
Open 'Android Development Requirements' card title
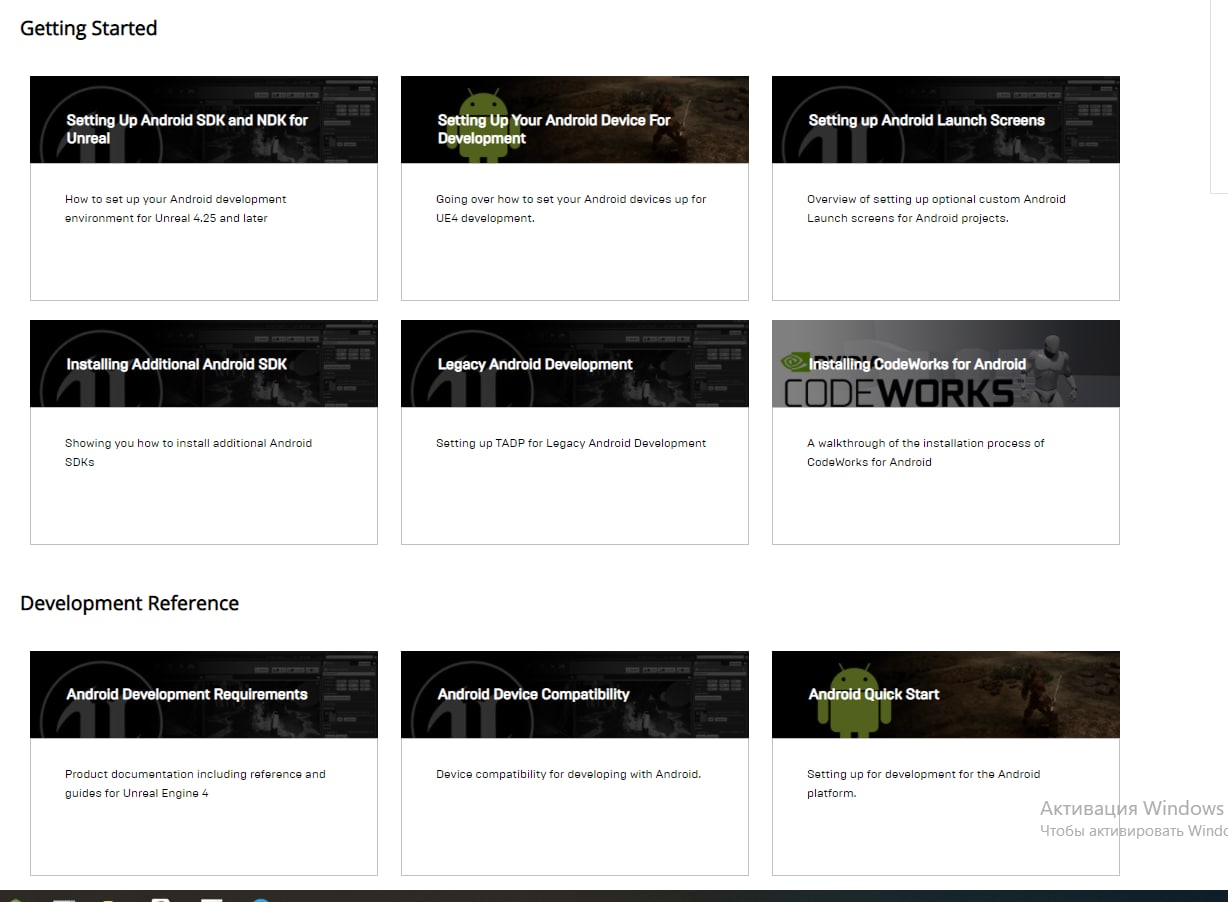pyautogui.click(x=187, y=694)
